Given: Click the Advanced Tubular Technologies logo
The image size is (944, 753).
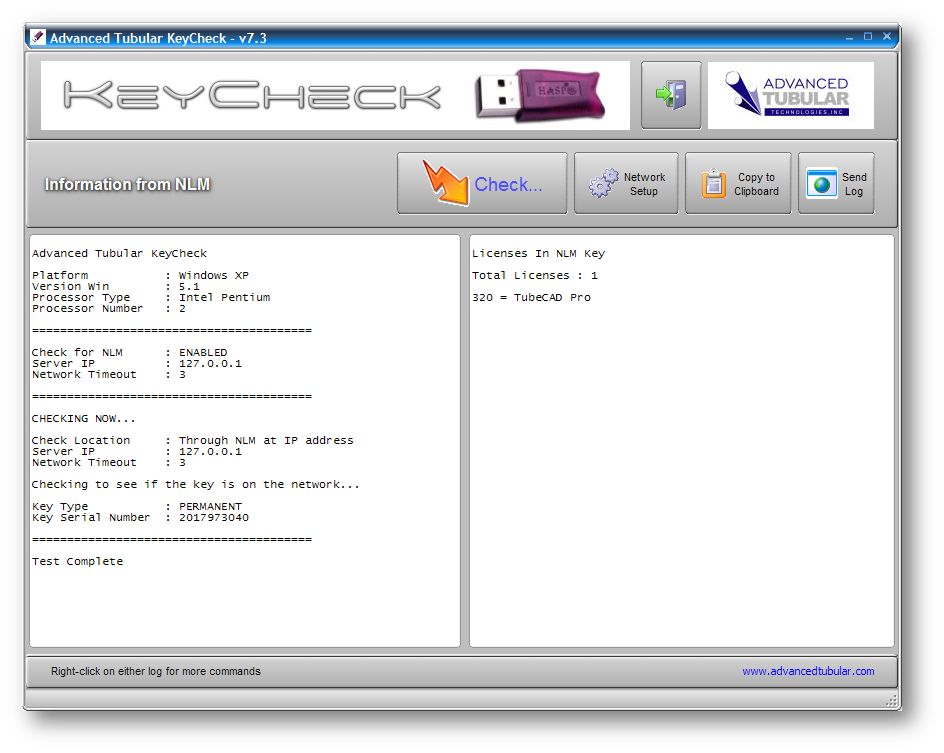Looking at the screenshot, I should 790,95.
